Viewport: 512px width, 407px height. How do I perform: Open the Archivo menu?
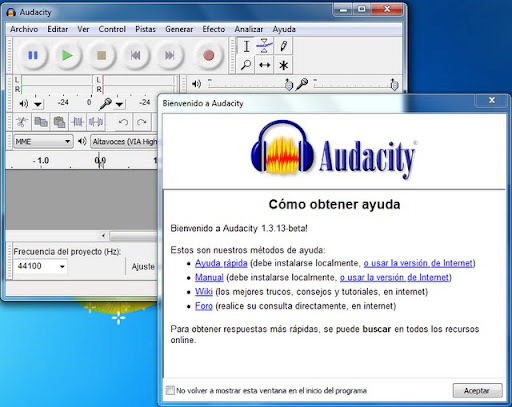pyautogui.click(x=24, y=29)
